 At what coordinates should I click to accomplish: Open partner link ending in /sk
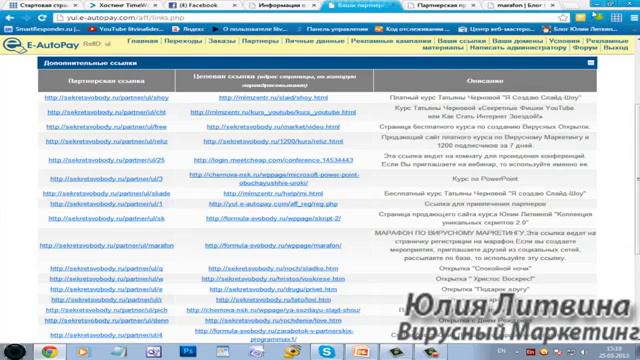coord(107,218)
